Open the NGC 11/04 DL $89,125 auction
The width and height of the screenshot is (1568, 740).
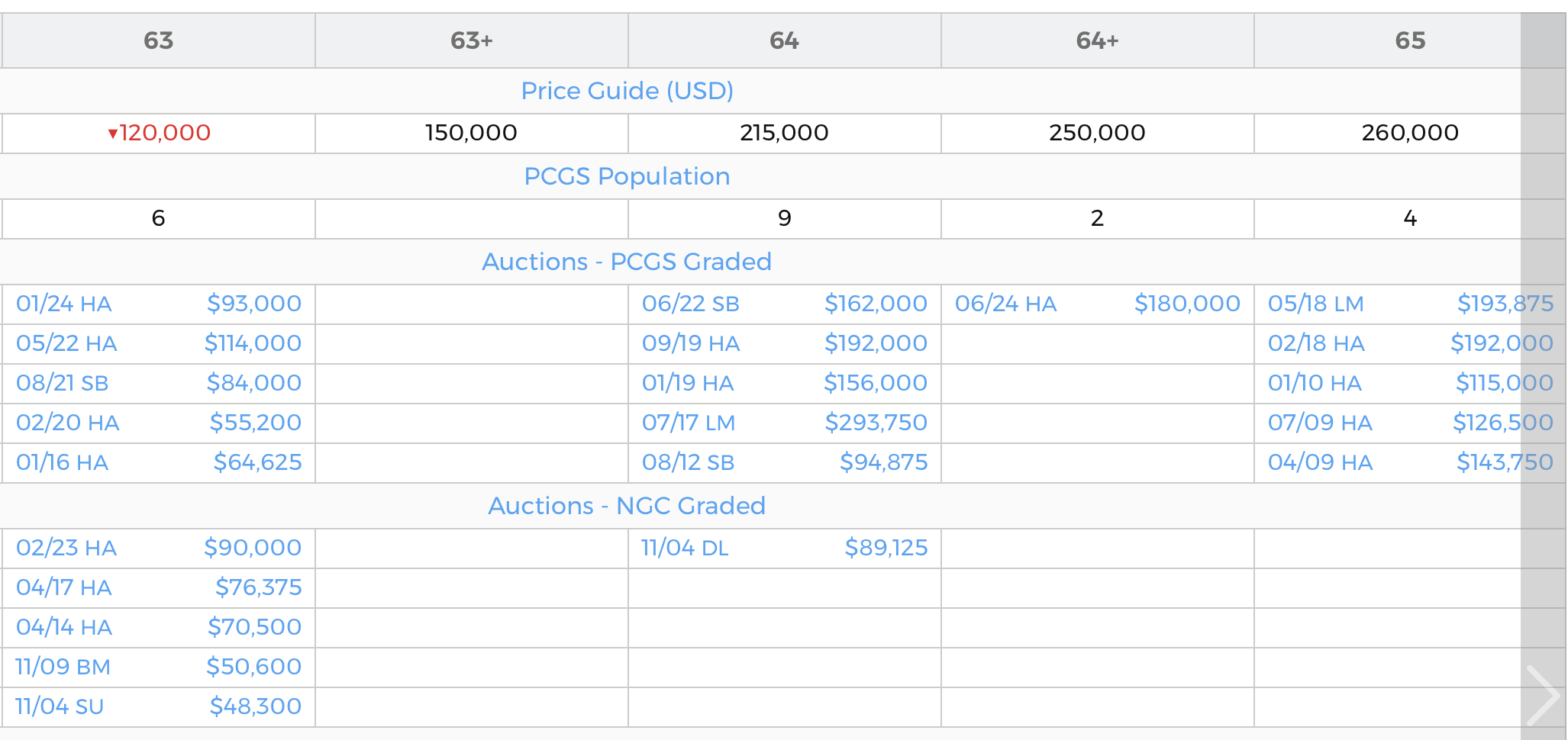coord(785,548)
